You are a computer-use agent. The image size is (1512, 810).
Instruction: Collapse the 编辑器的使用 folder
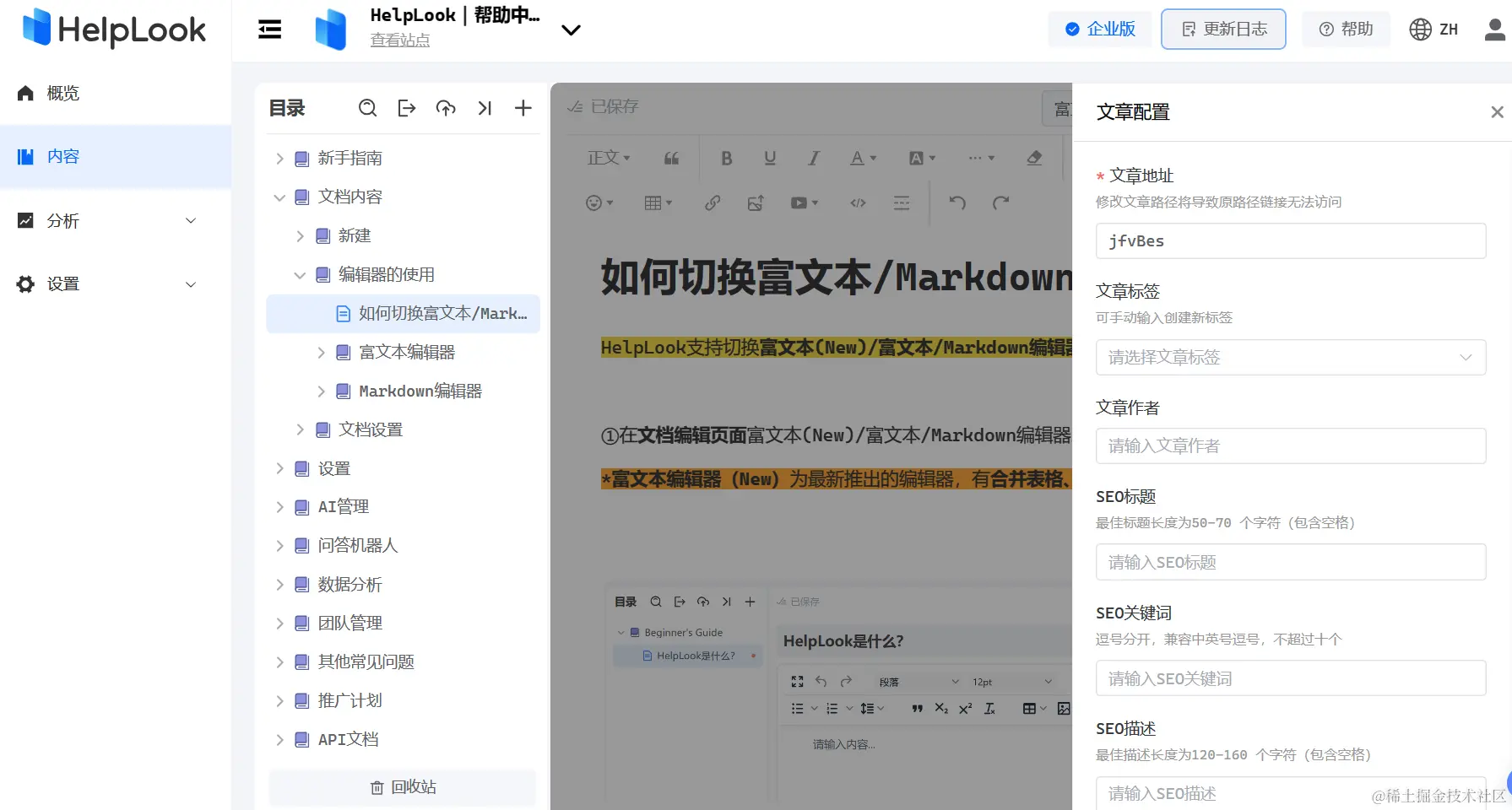300,275
